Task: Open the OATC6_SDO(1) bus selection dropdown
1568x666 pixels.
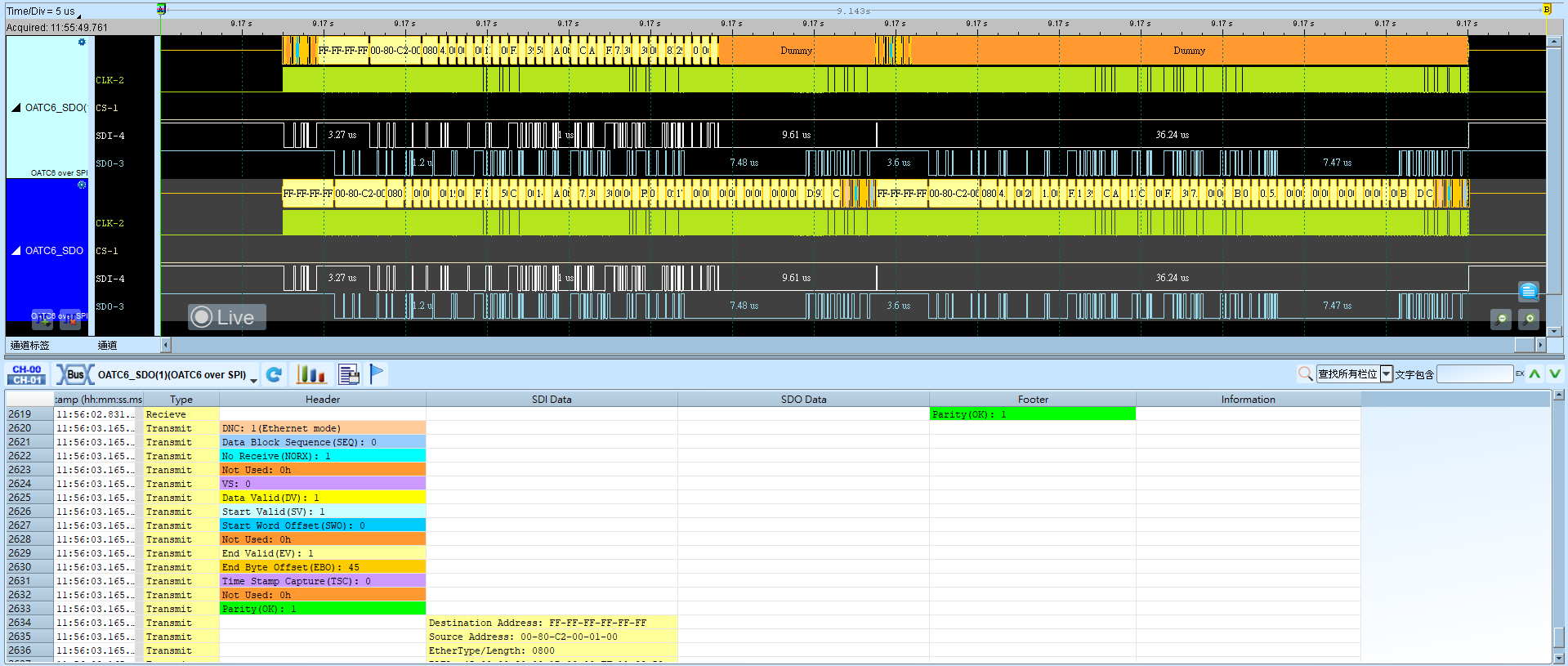Action: tap(254, 381)
